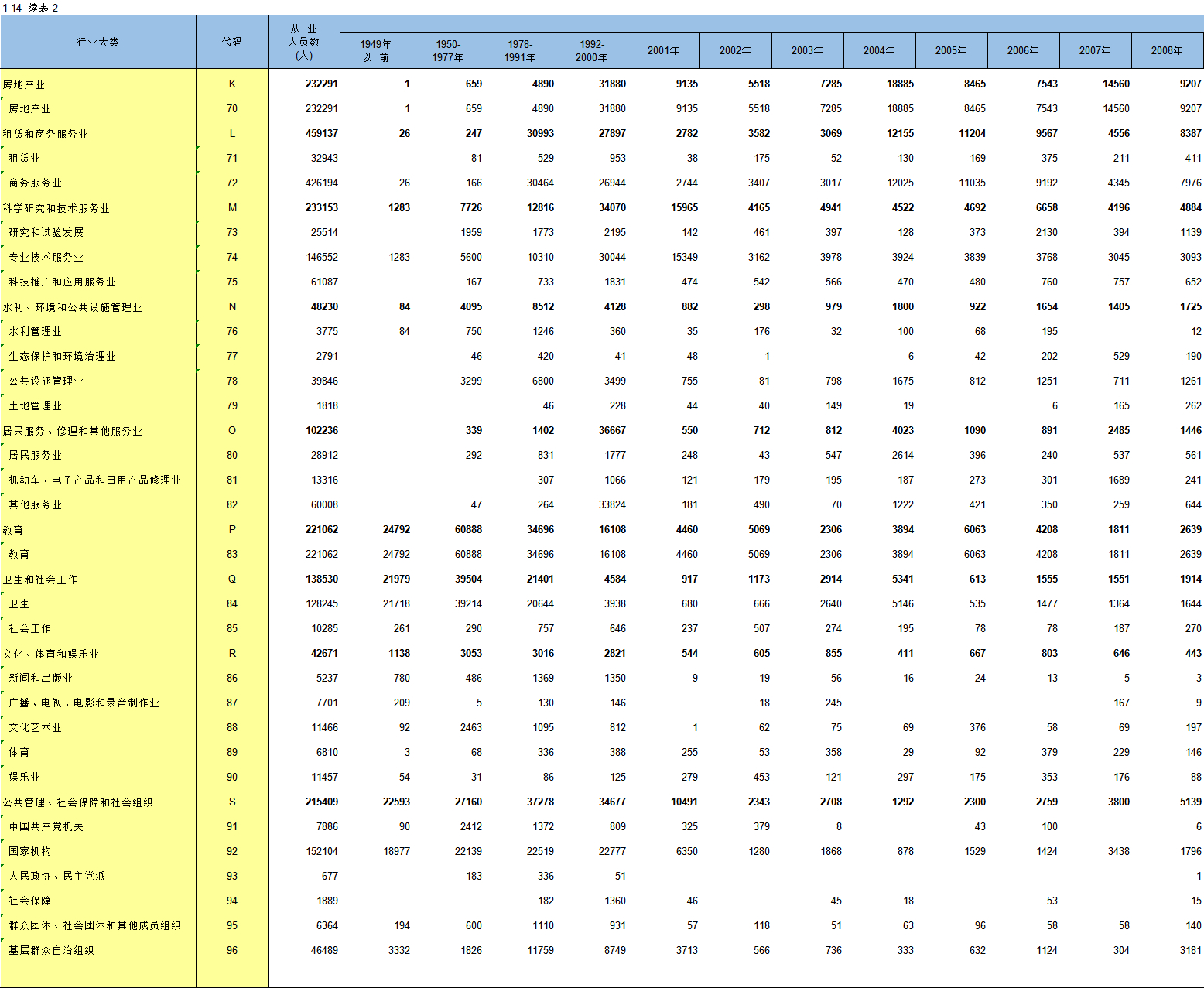Click code cell K for 房地产业
The image size is (1204, 988).
232,84
